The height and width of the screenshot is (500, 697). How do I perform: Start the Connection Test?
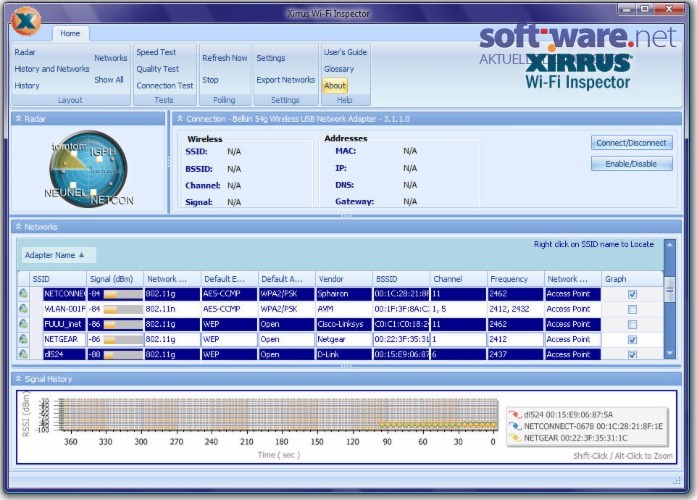coord(165,85)
